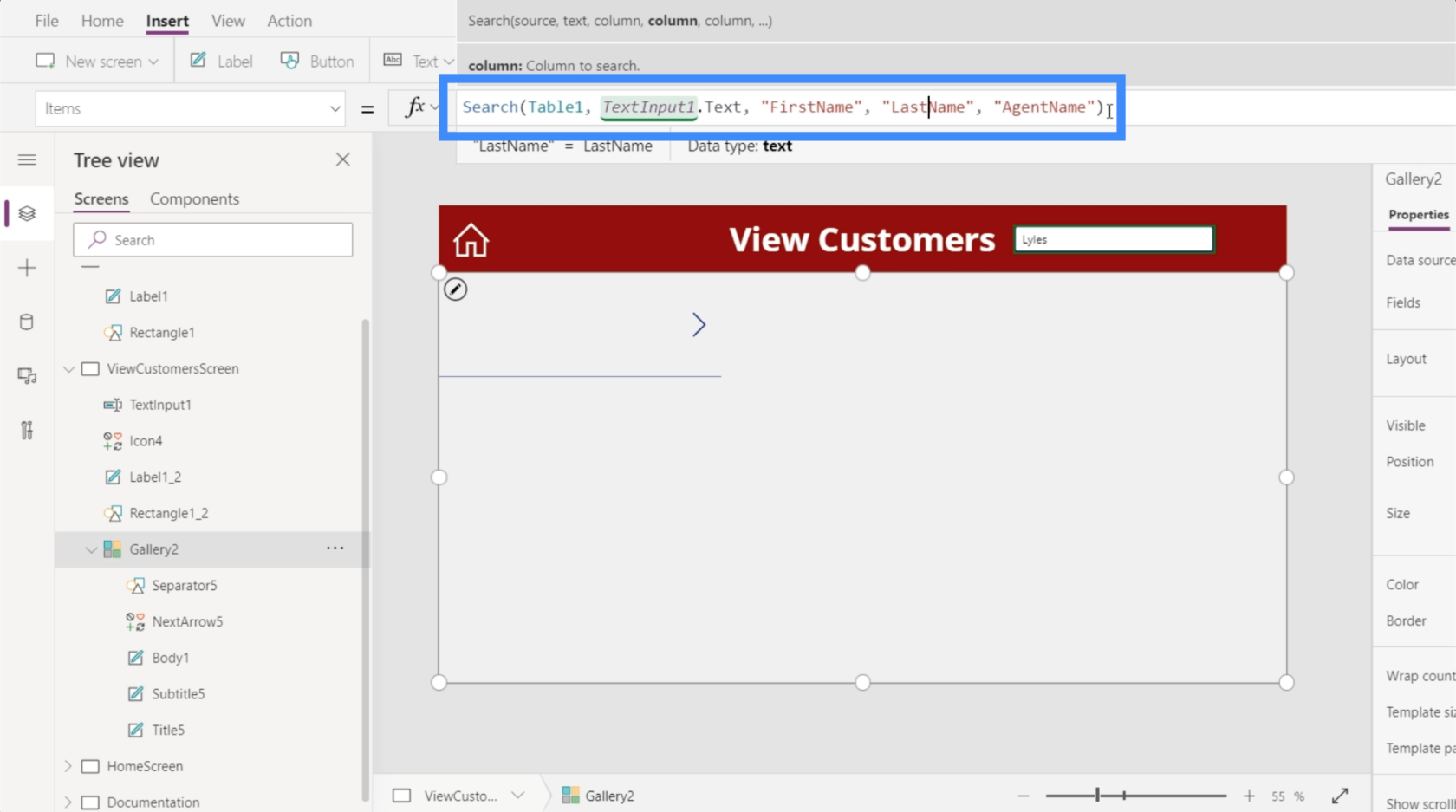This screenshot has height=812, width=1456.
Task: Open the Gallery2 more options ellipsis
Action: click(335, 548)
